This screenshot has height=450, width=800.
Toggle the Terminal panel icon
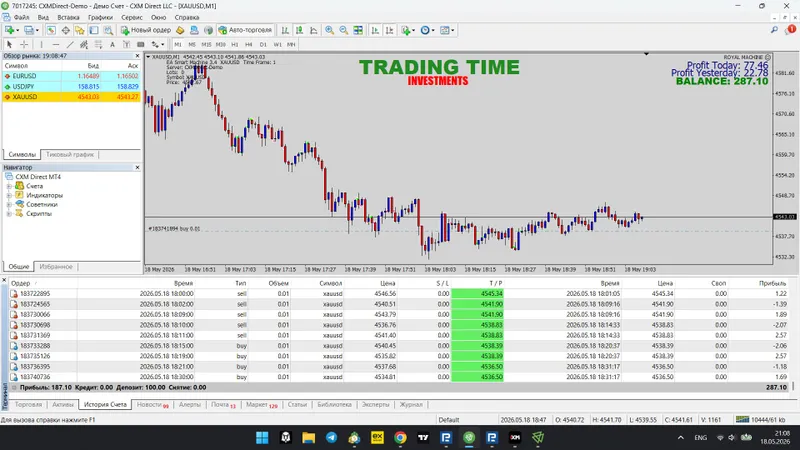click(x=94, y=31)
